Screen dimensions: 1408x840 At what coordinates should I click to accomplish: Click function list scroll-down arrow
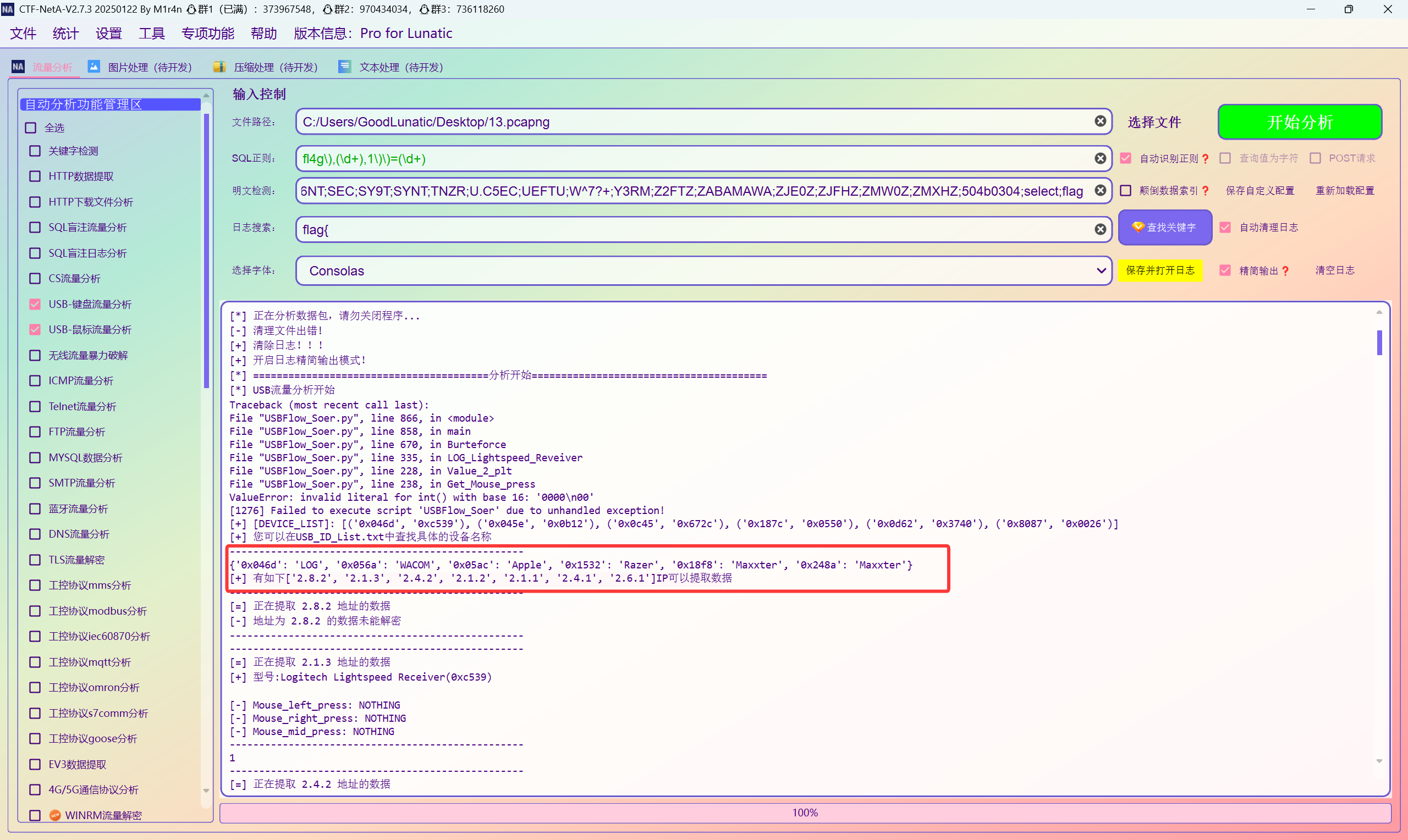point(206,791)
